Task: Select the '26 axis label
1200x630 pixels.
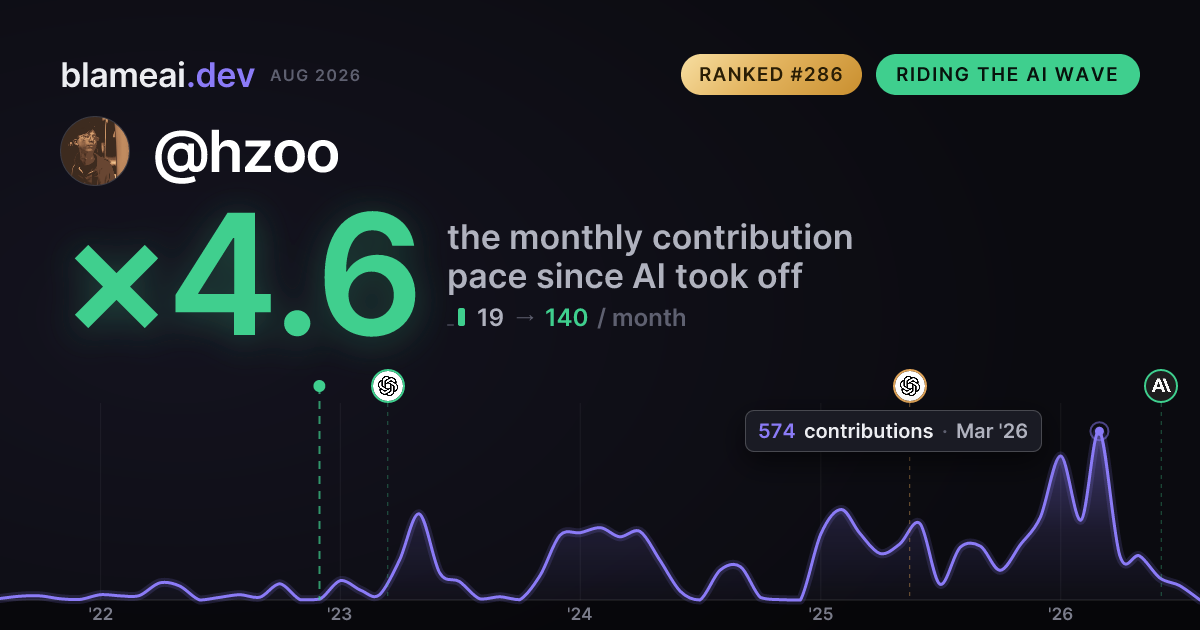Action: tap(1060, 613)
